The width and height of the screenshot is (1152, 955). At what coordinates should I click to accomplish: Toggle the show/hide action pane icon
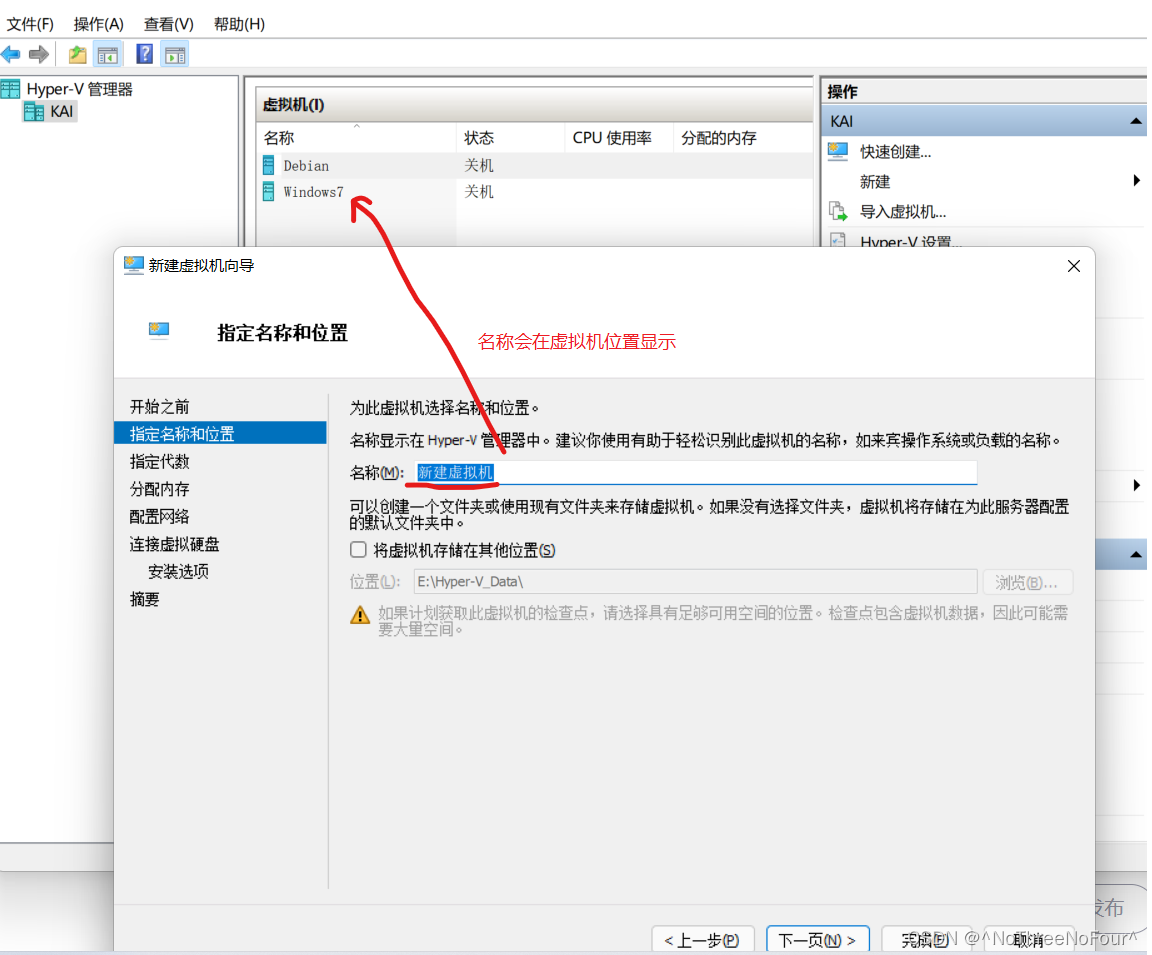pos(176,54)
